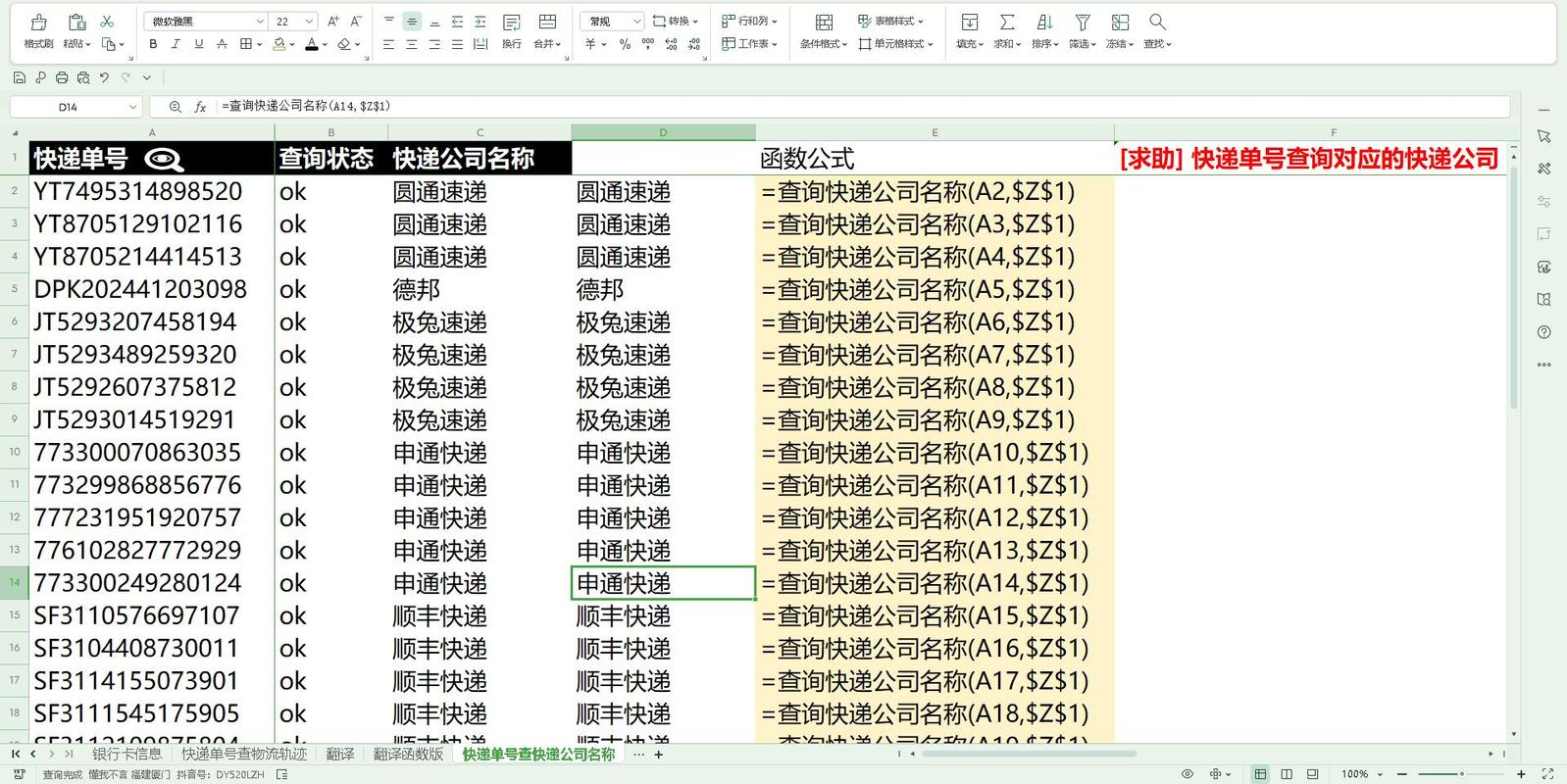
Task: Toggle vertical middle alignment
Action: pos(412,22)
